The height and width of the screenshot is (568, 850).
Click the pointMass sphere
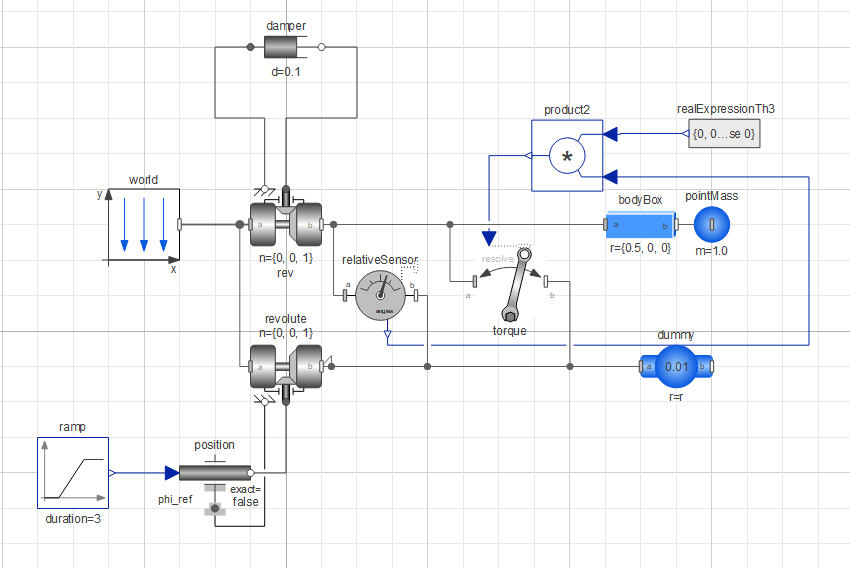[711, 224]
